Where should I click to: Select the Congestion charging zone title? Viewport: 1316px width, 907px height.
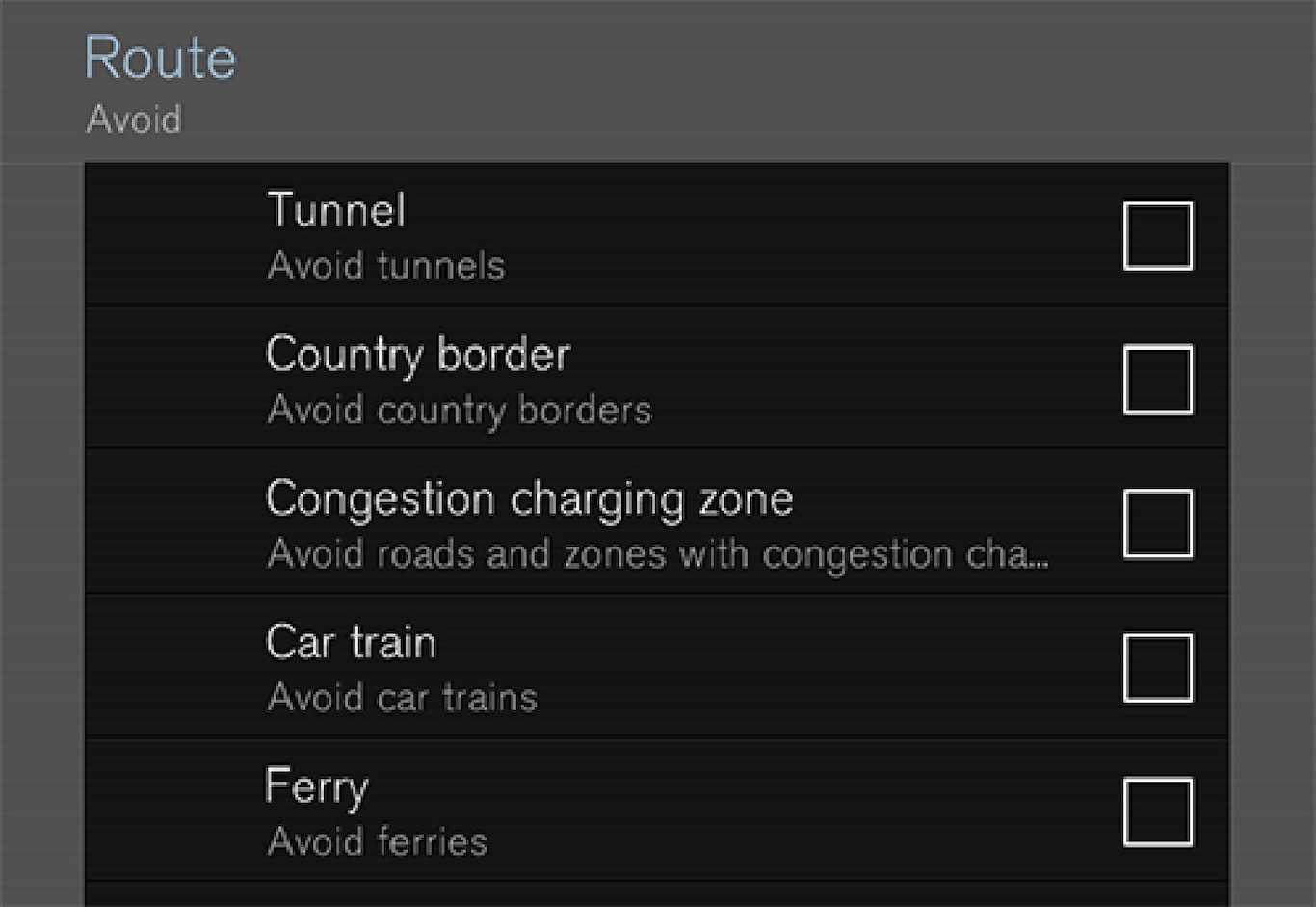click(529, 498)
